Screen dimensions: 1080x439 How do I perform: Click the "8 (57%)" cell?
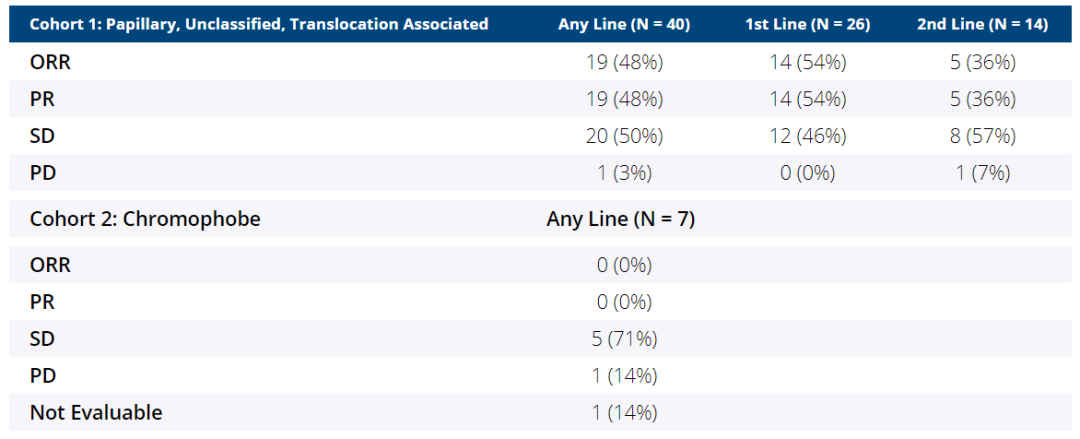[982, 136]
